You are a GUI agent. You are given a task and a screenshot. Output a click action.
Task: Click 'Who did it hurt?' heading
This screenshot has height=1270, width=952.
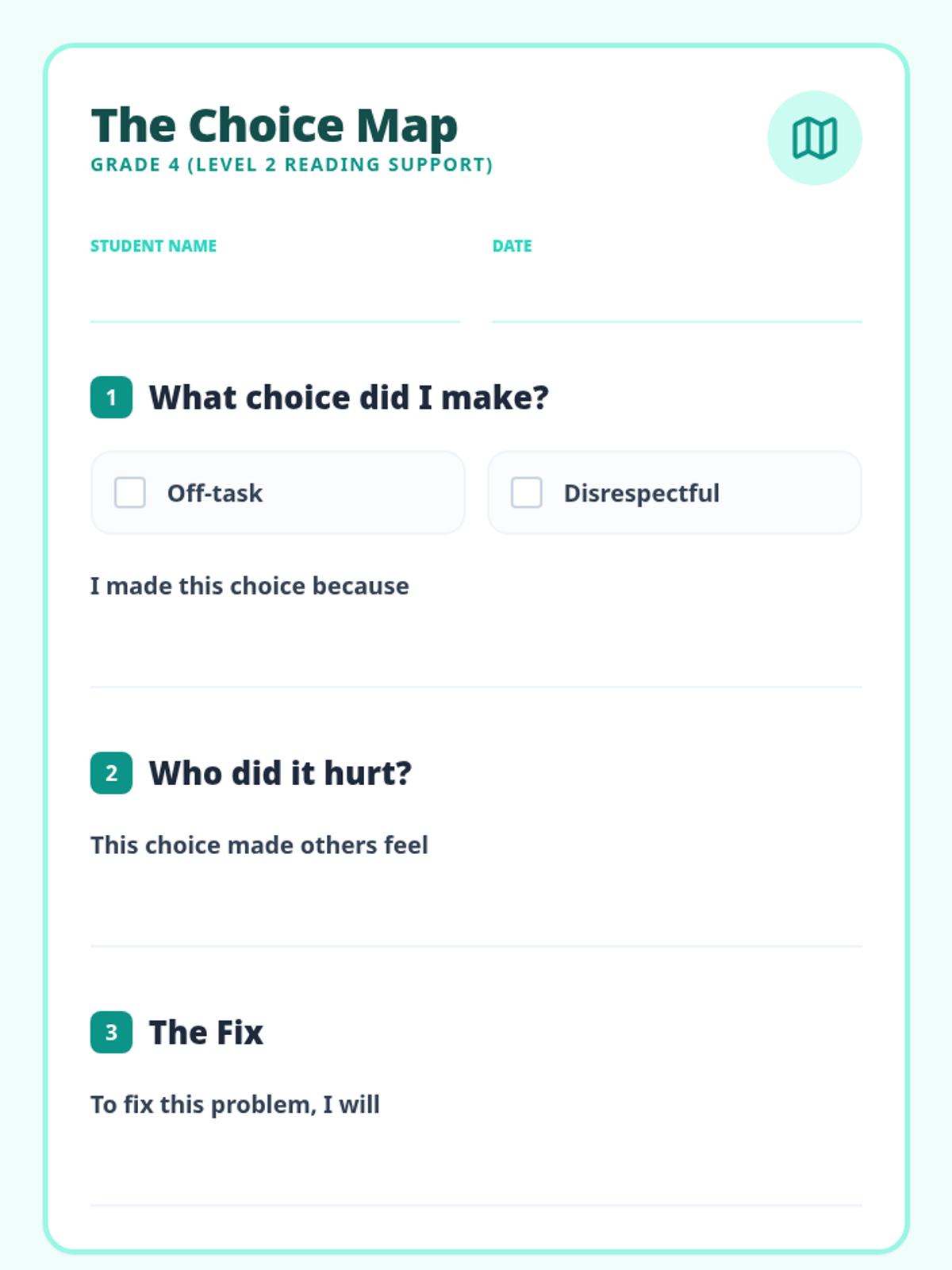[x=281, y=773]
